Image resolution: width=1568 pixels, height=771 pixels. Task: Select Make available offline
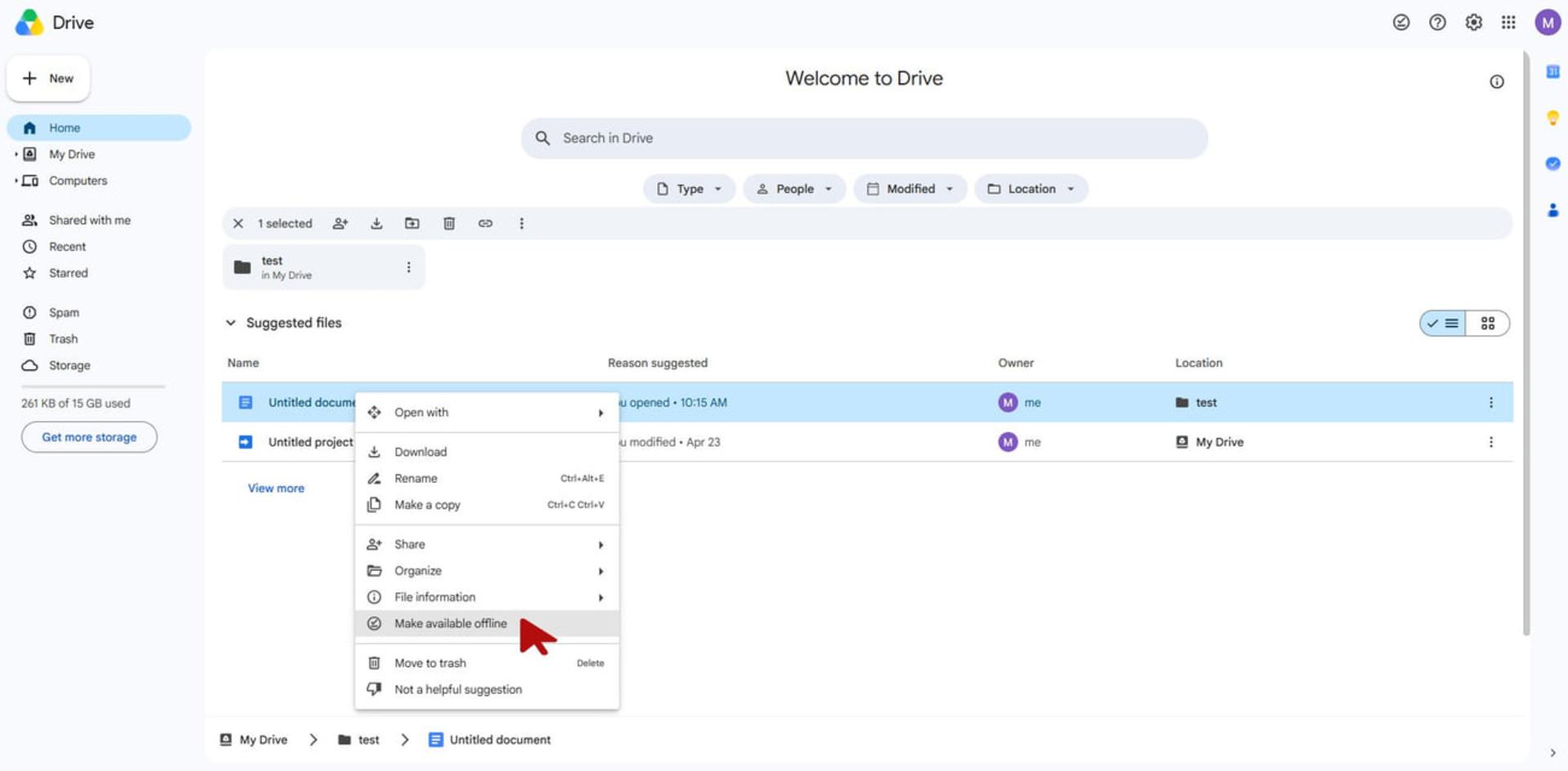pos(487,623)
